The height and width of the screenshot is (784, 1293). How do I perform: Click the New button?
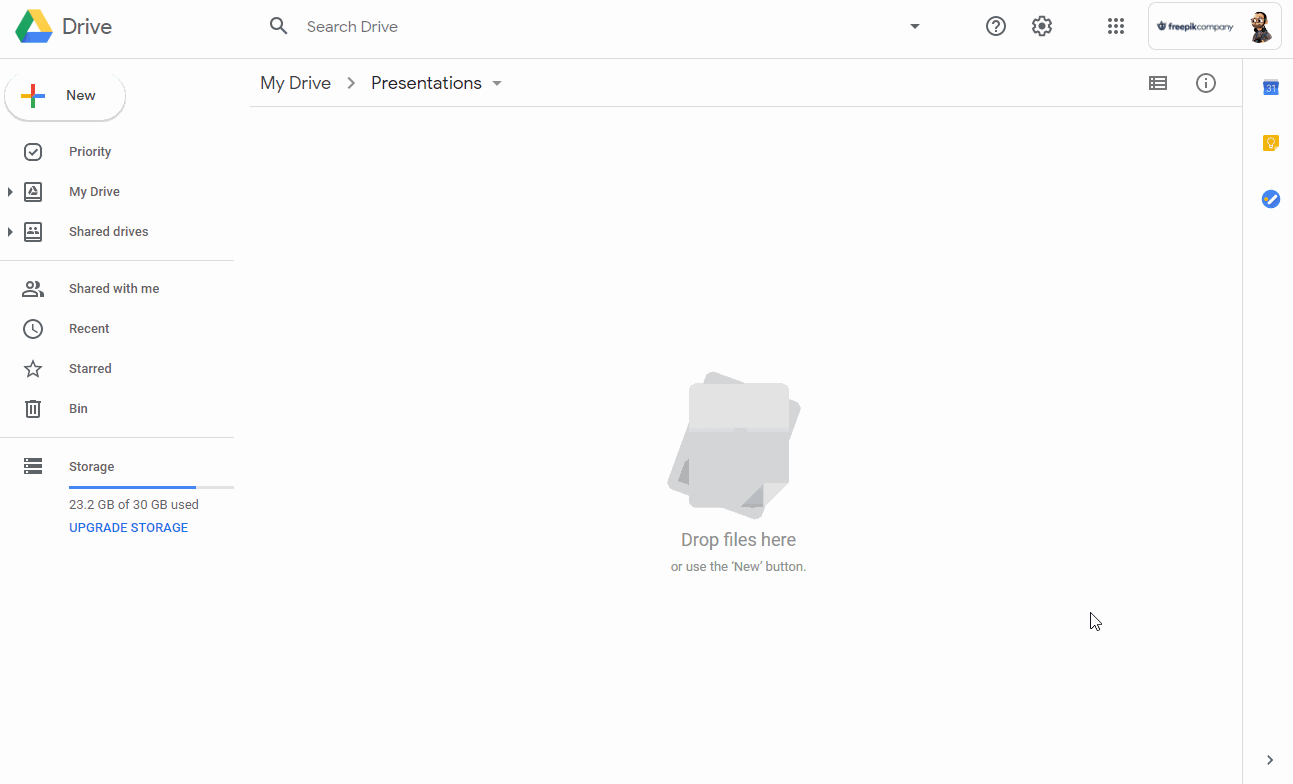(65, 96)
